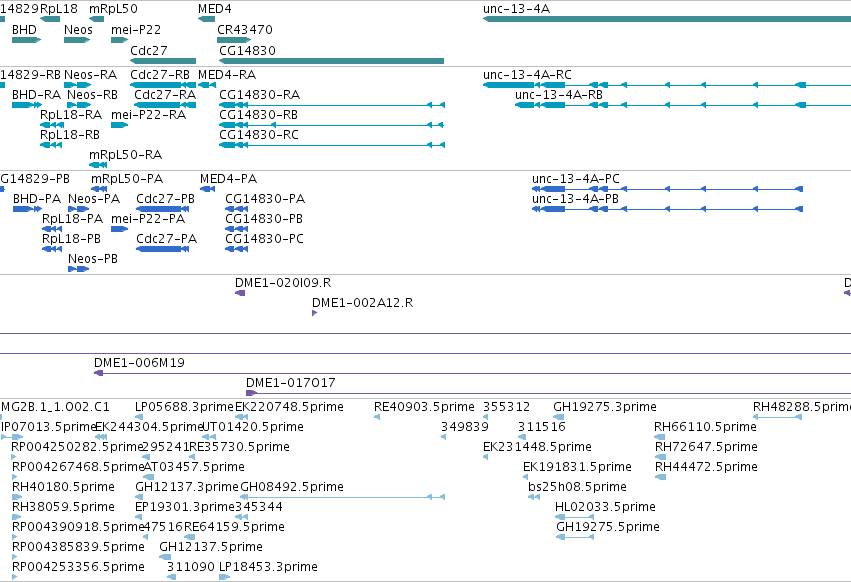Select protein RpL18-PB
The image size is (851, 582).
[52, 249]
